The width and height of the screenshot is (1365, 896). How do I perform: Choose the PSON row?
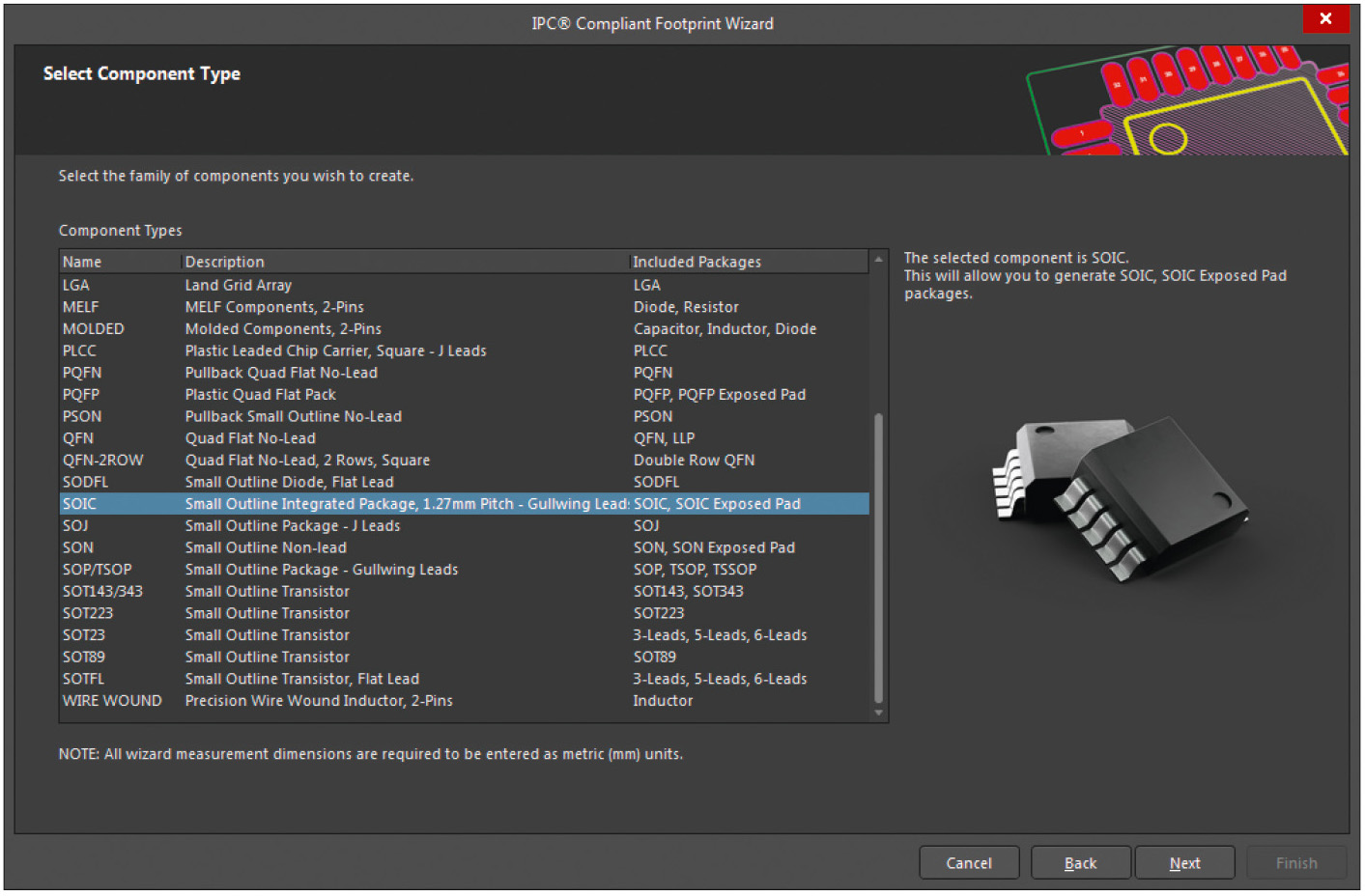coord(464,416)
